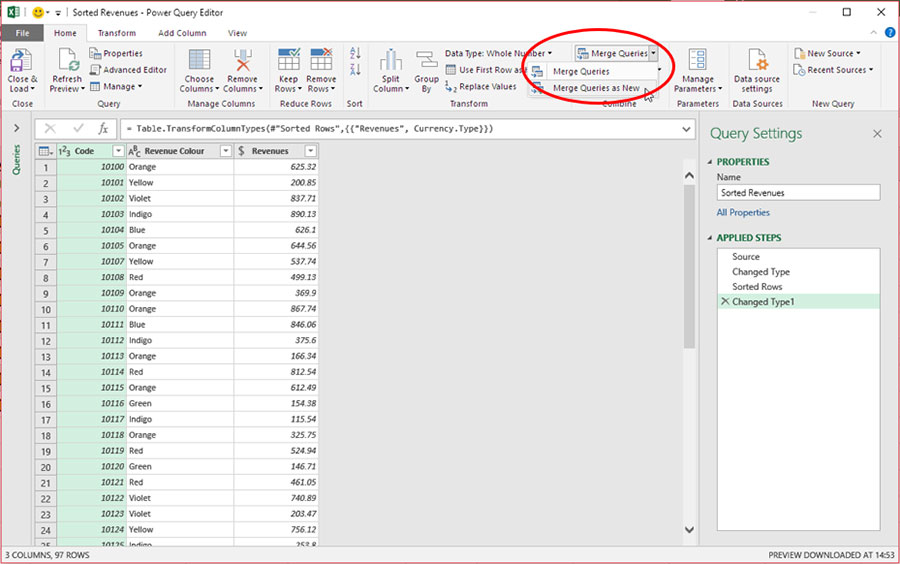900x564 pixels.
Task: Edit the query Name field
Action: [798, 193]
